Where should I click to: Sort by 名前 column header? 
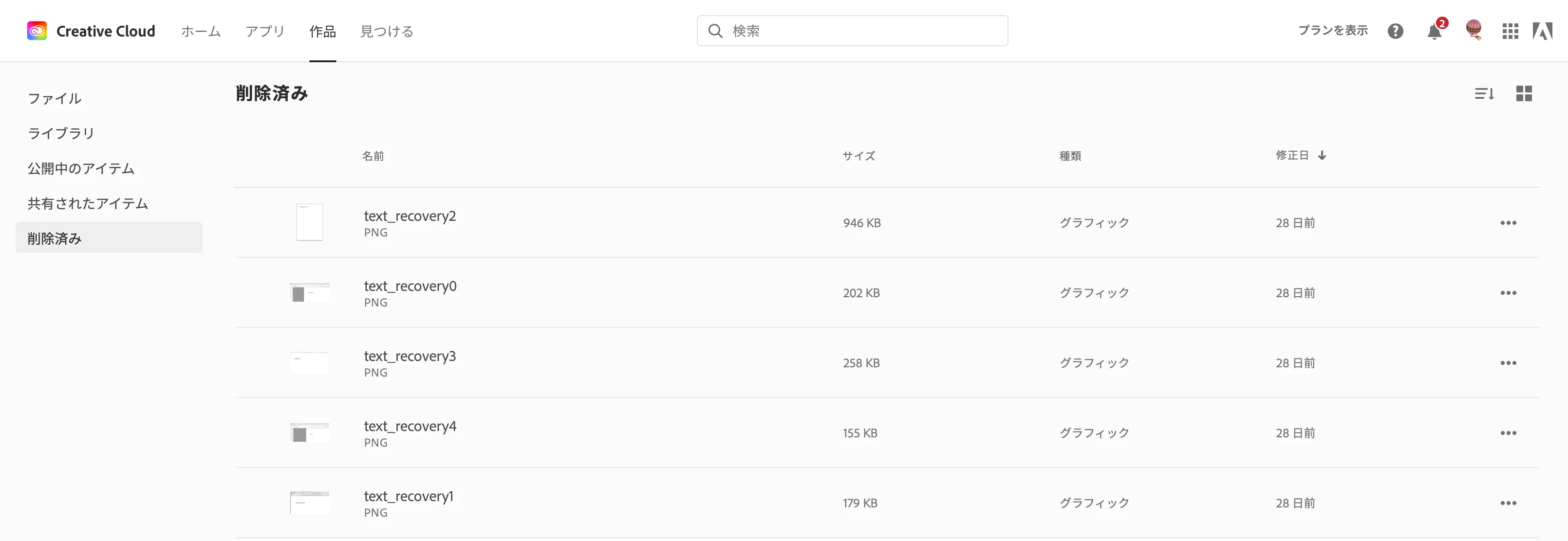[373, 156]
